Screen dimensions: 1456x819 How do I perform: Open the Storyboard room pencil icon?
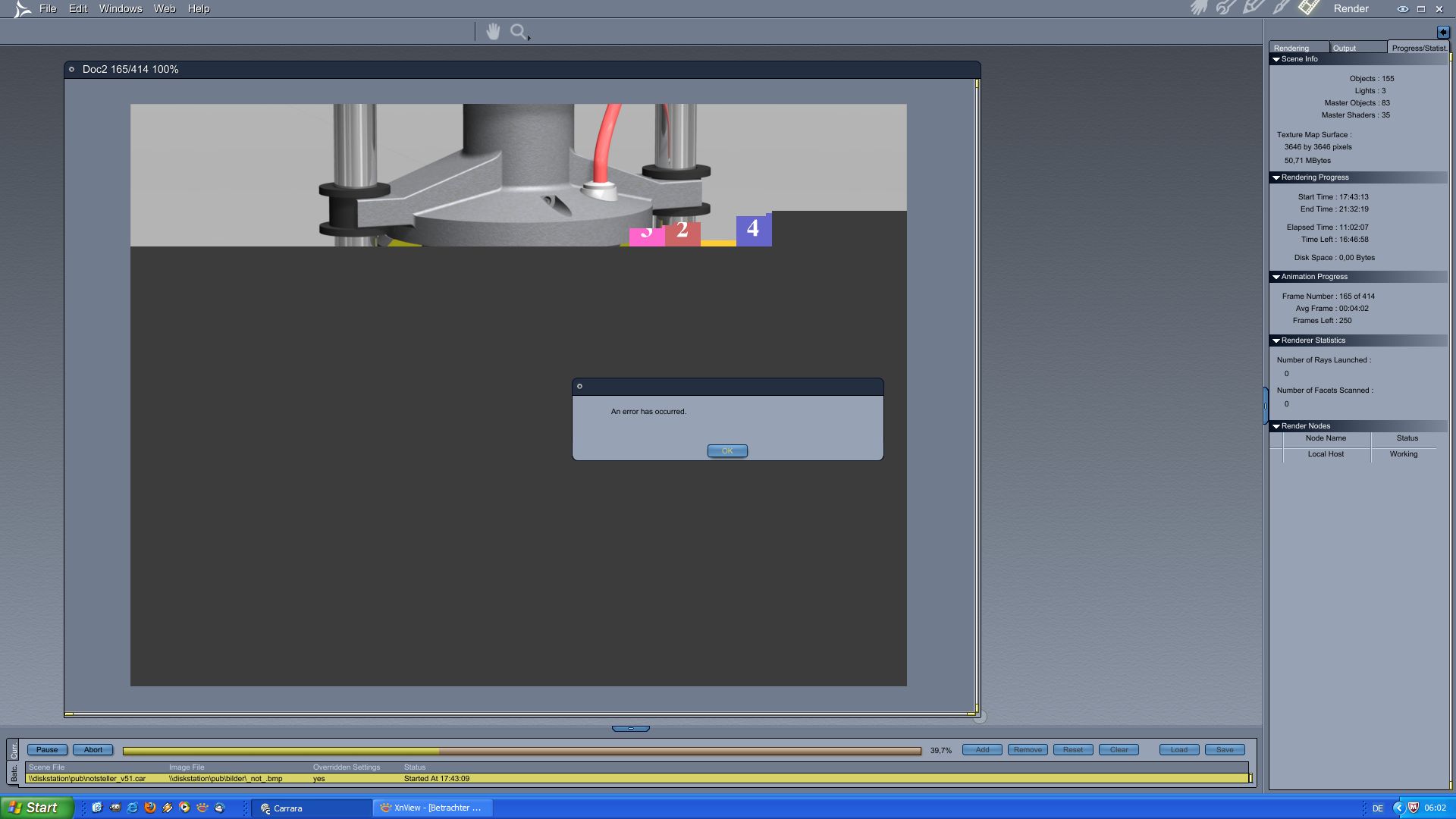1253,8
